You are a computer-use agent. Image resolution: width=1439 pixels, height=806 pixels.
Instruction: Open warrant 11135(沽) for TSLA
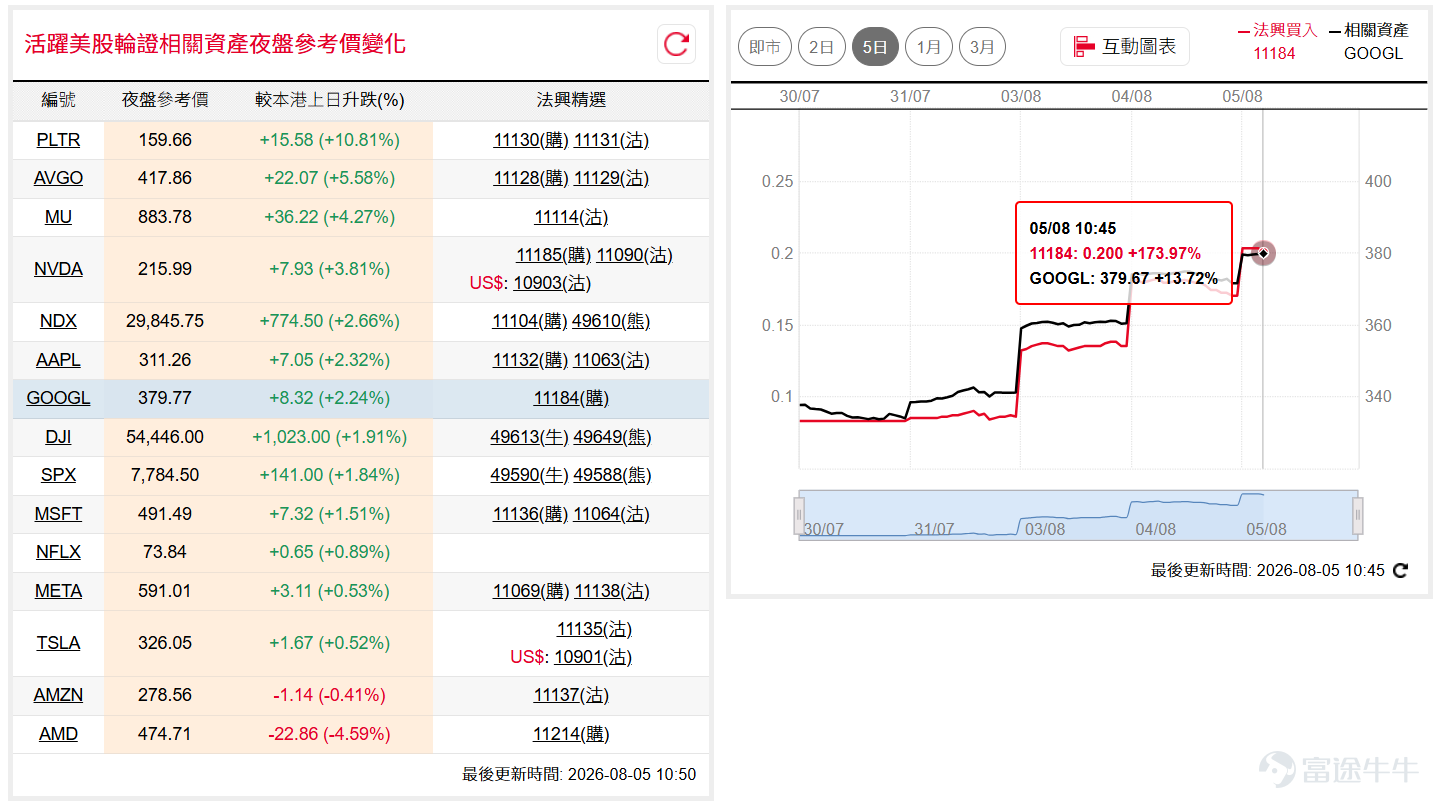[x=594, y=629]
